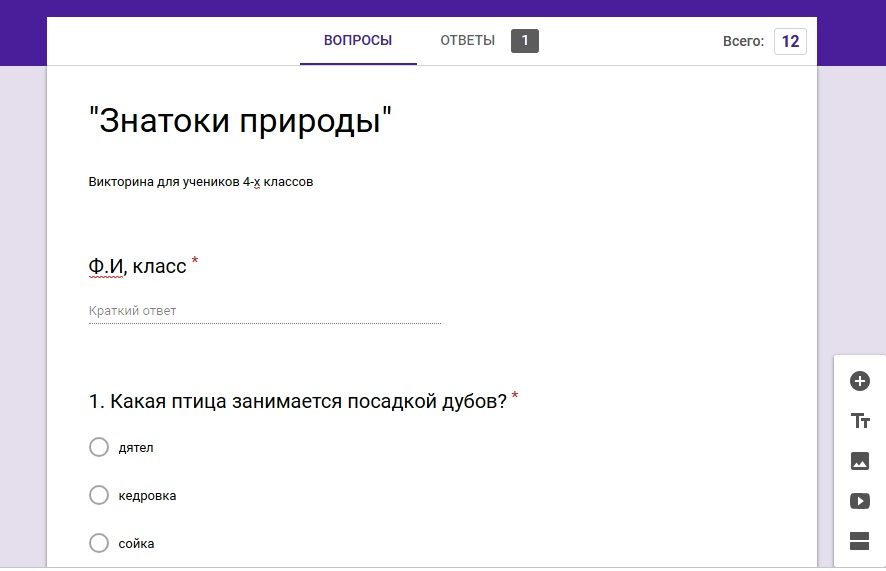Screen dimensions: 886x571
Task: Add title and description with the Tt icon
Action: [x=859, y=421]
